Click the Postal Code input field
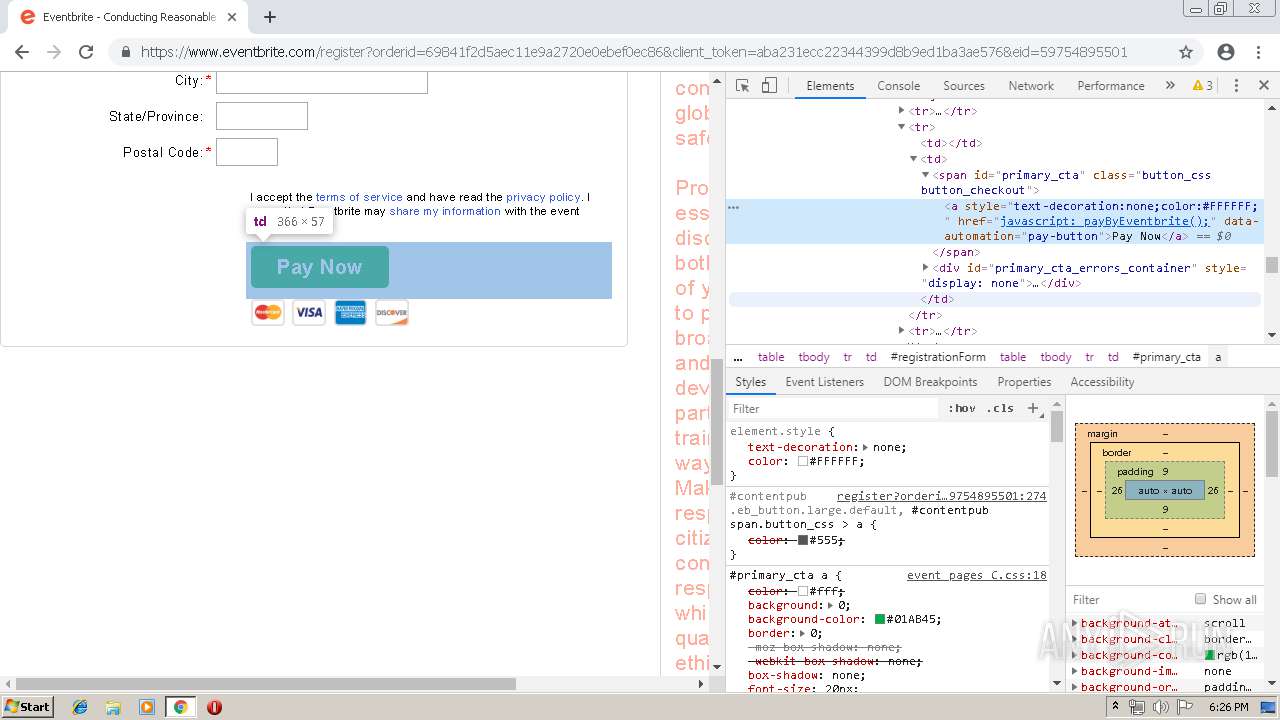This screenshot has width=1280, height=720. pyautogui.click(x=247, y=152)
